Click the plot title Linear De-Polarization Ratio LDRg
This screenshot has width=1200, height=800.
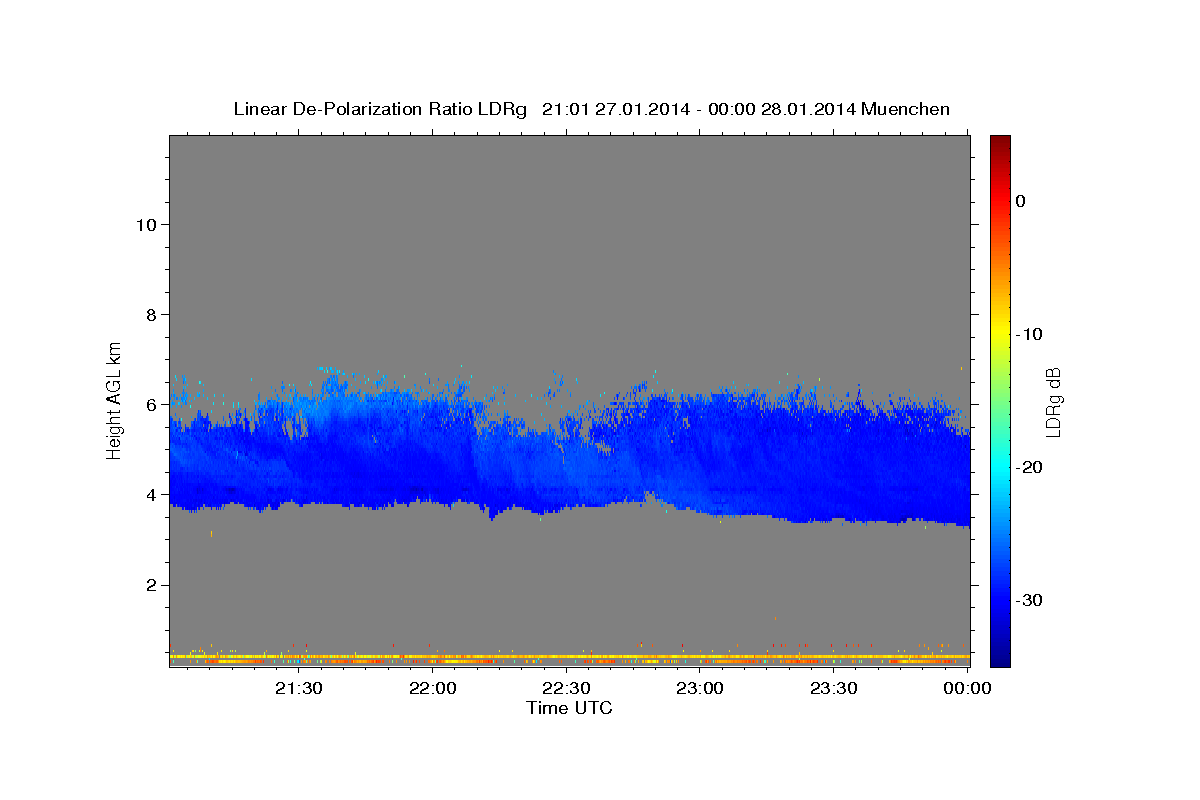coord(380,109)
